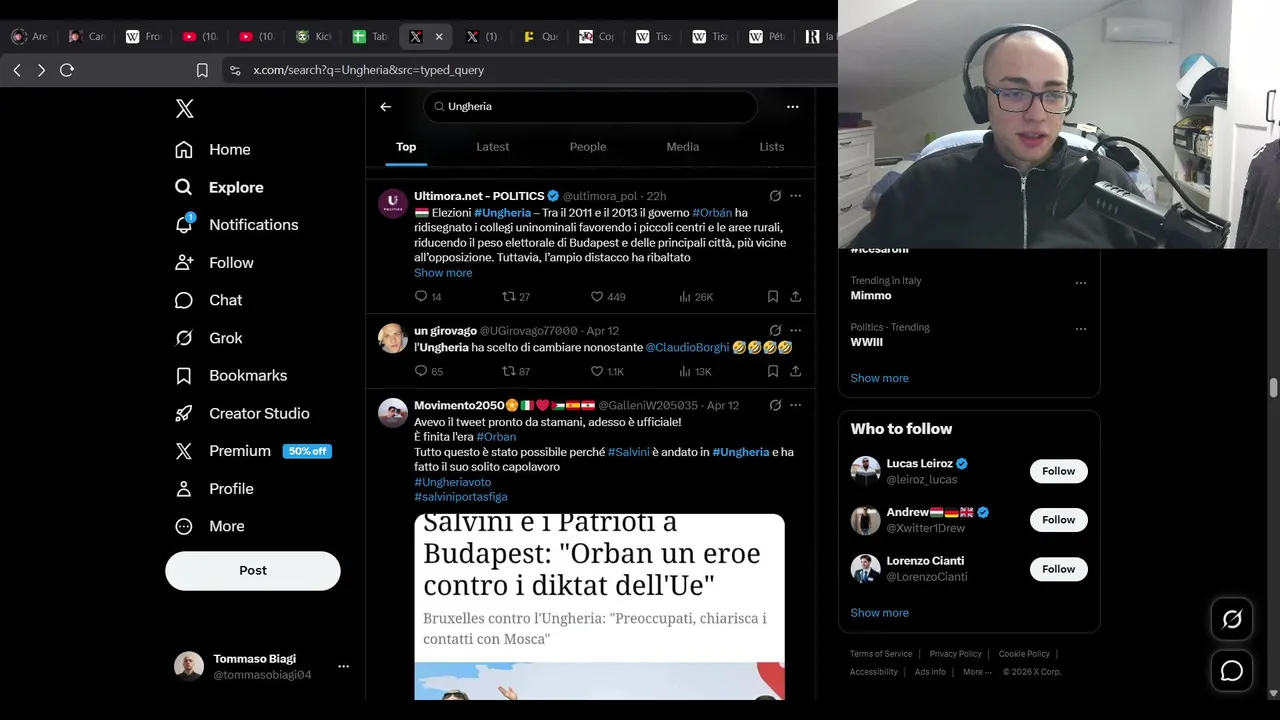This screenshot has height=720, width=1280.
Task: Close the active X browser tab
Action: [438, 37]
